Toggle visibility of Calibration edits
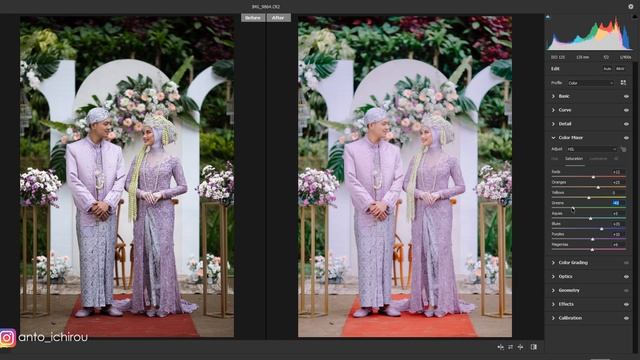This screenshot has width=640, height=360. [x=626, y=318]
